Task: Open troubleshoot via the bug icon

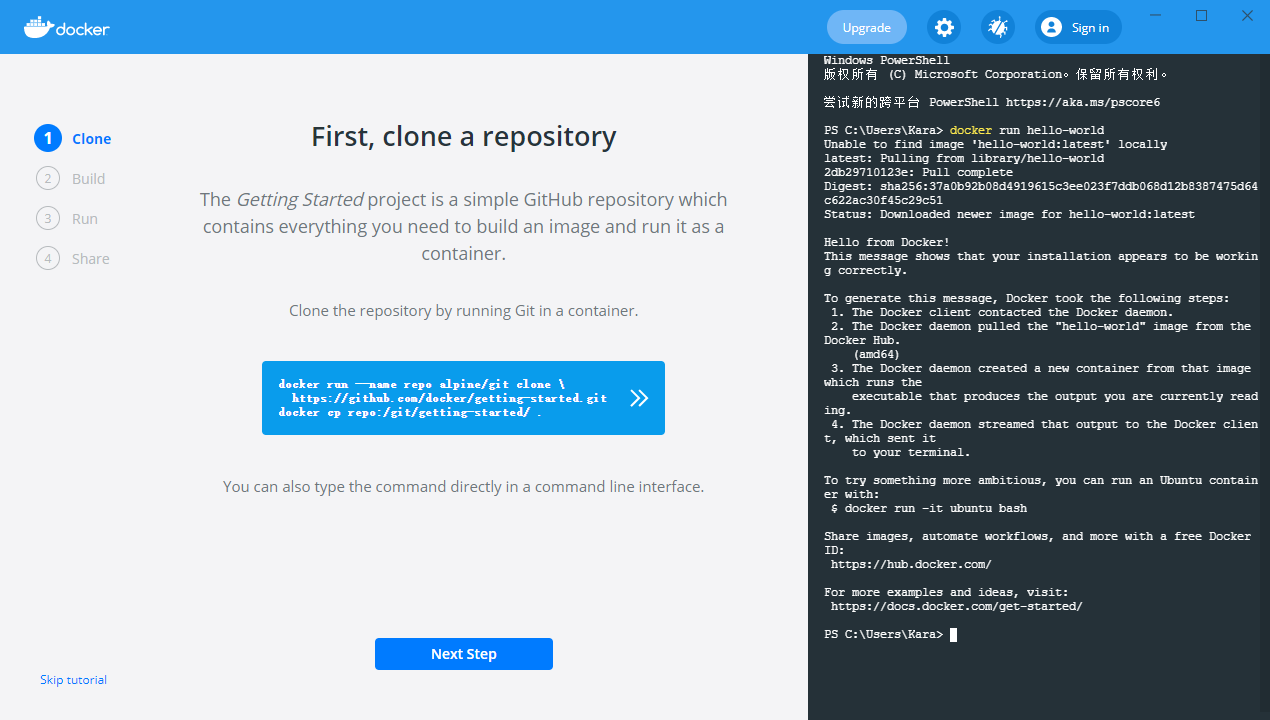Action: coord(997,27)
